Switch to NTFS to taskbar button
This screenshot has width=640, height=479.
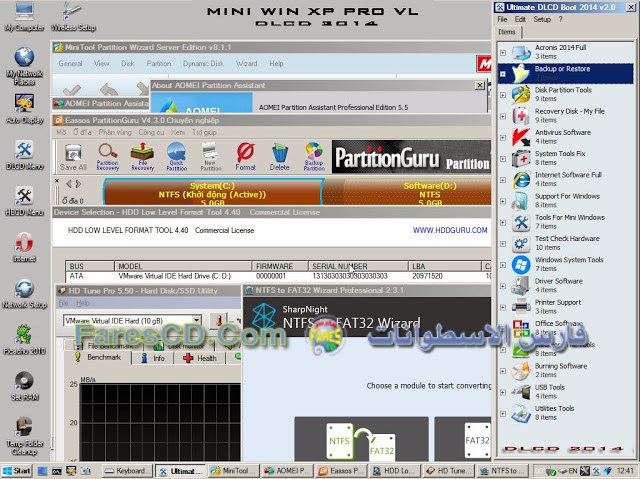(x=502, y=471)
